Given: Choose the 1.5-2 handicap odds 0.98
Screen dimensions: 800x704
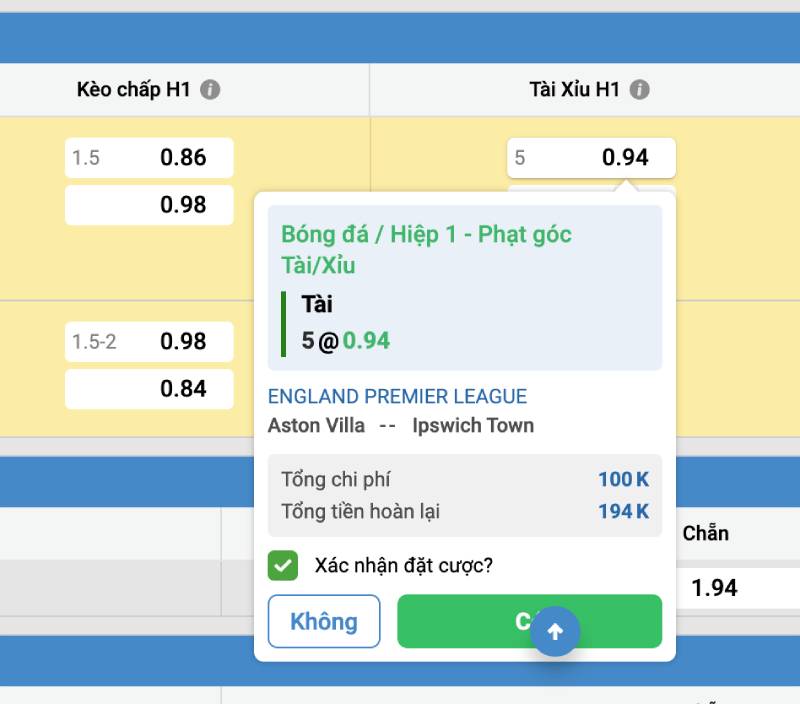Looking at the screenshot, I should tap(149, 341).
